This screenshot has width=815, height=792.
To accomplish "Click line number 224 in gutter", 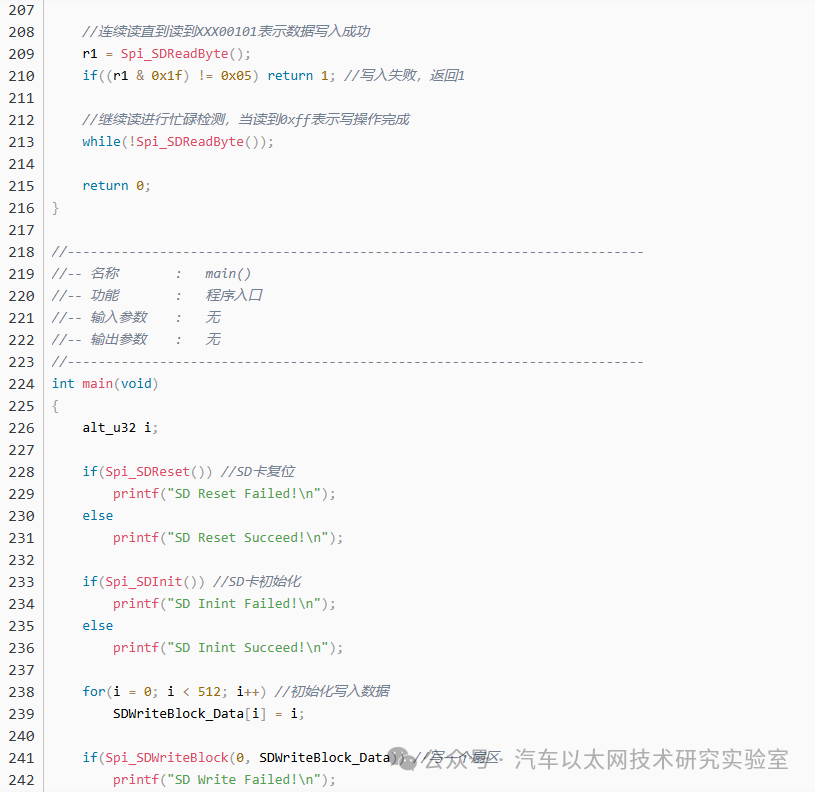I will 21,384.
